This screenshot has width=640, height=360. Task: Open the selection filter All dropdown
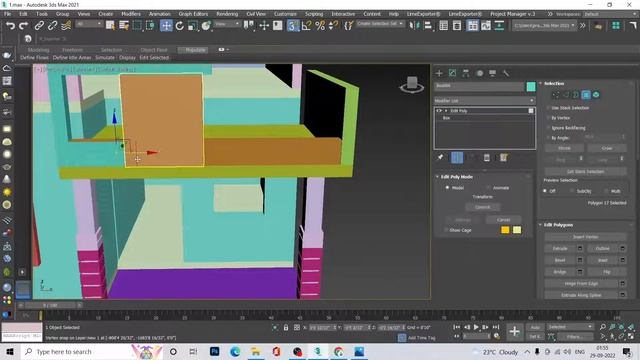89,24
